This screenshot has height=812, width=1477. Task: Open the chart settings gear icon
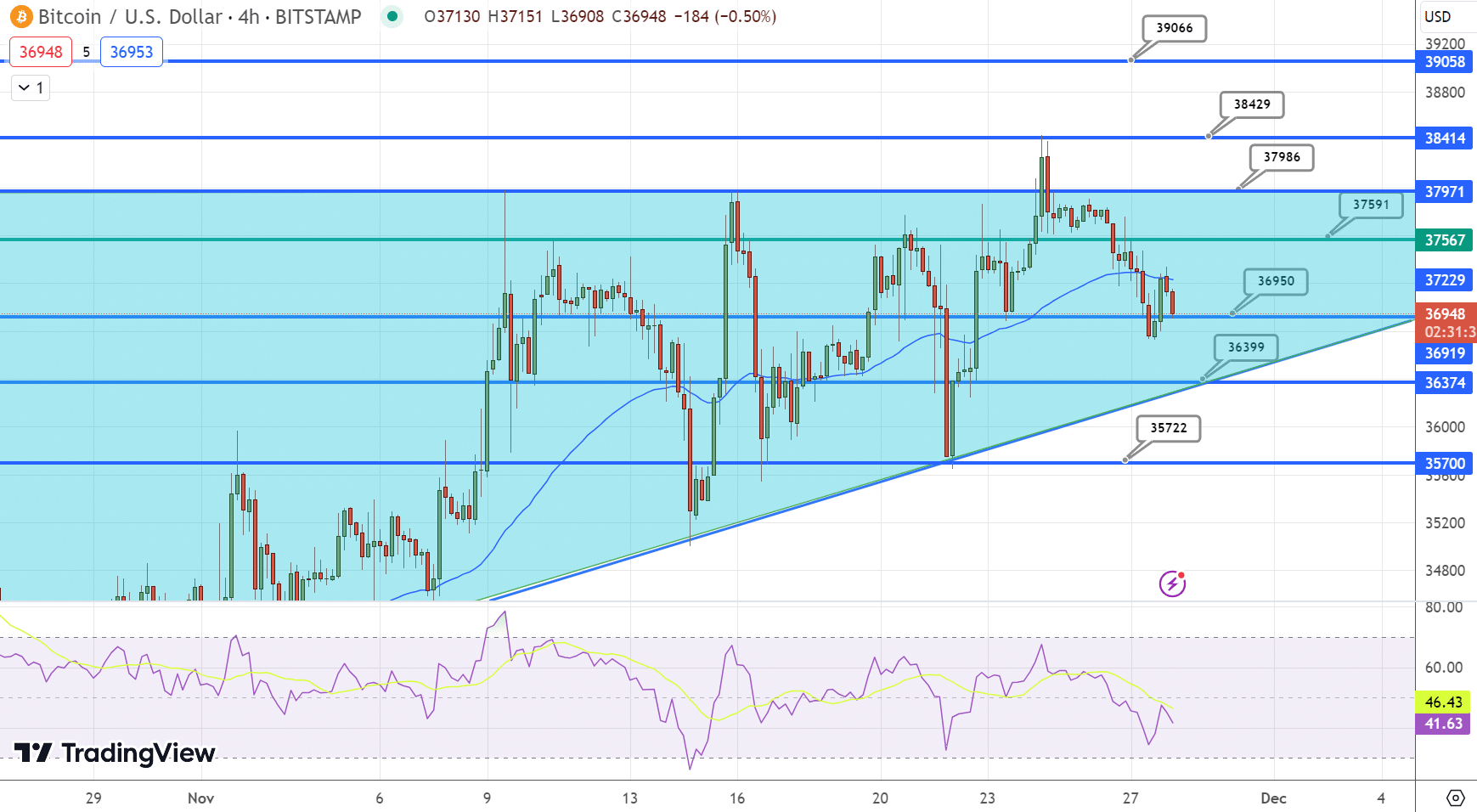tap(1455, 798)
